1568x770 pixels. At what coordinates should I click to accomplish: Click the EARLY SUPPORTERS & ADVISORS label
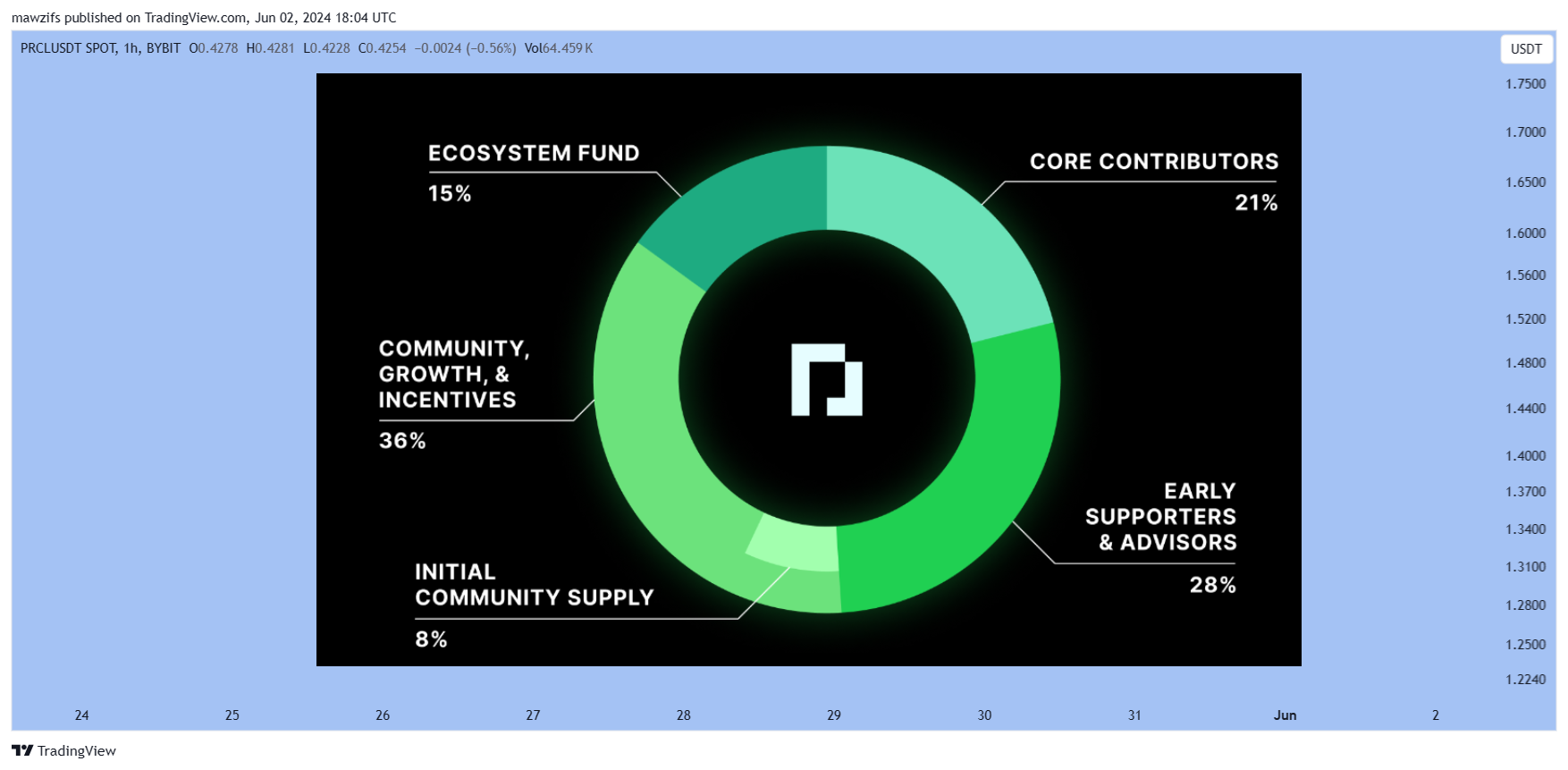tap(1161, 517)
